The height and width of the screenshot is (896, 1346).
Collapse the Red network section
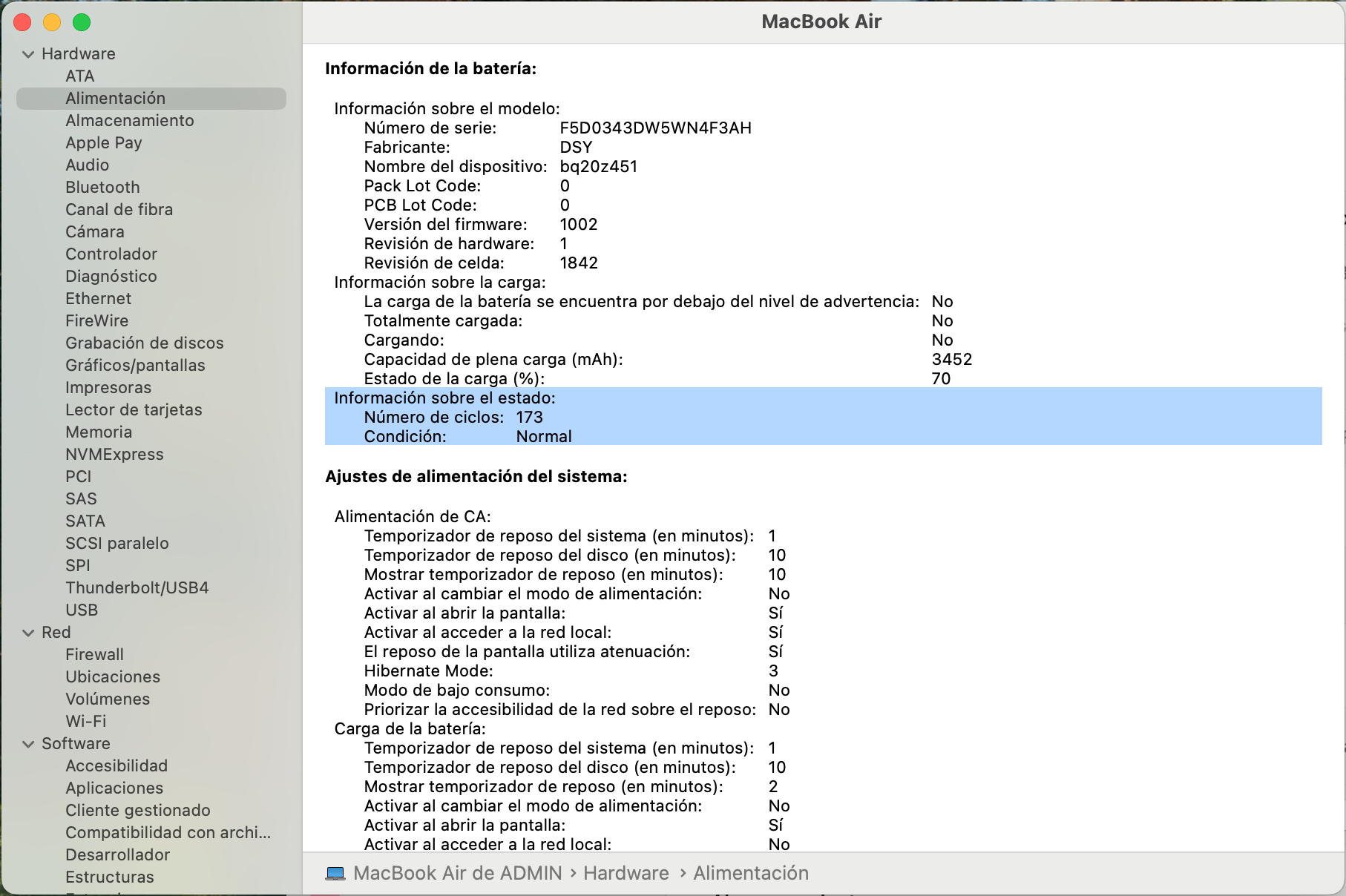[x=28, y=633]
